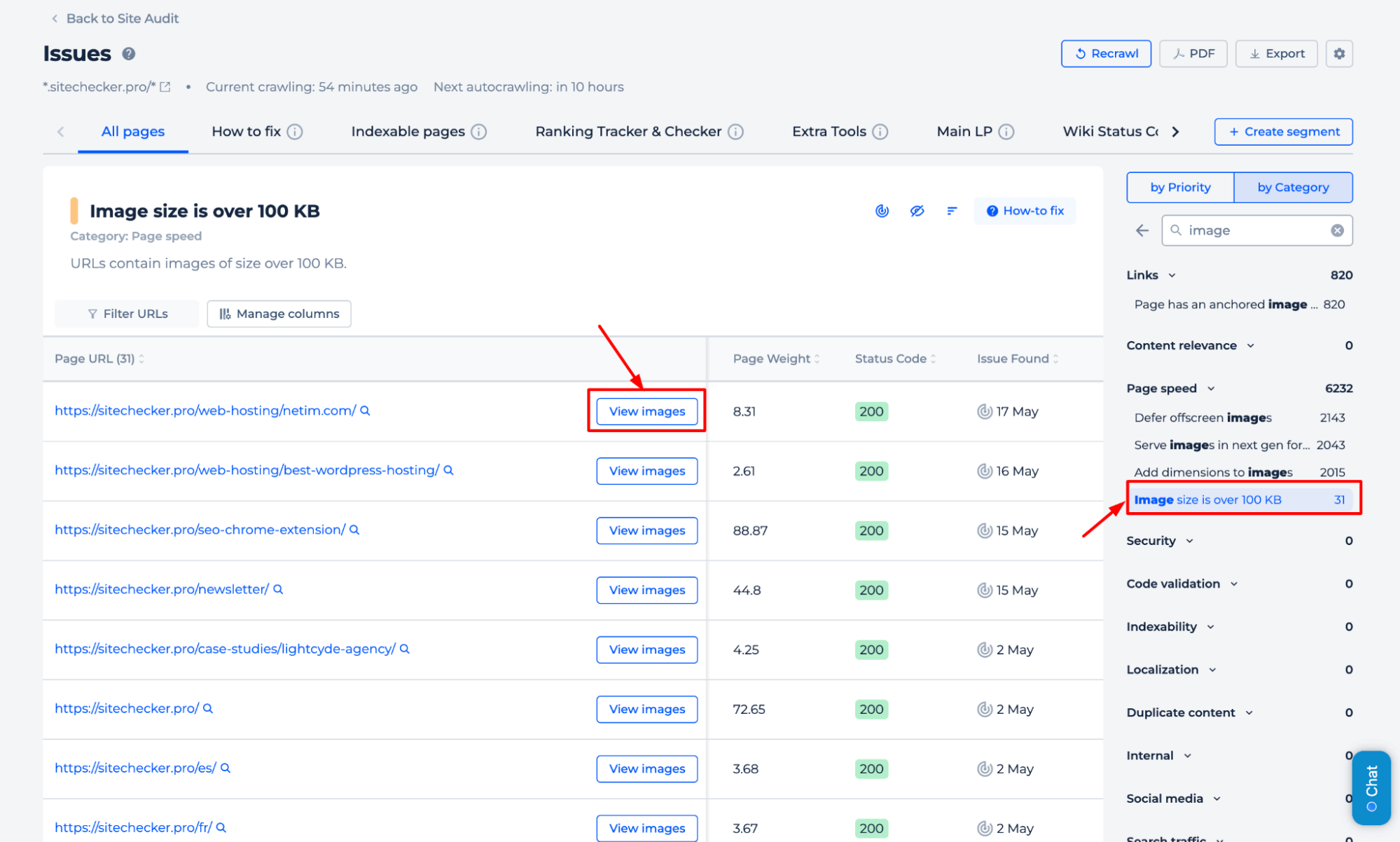1400x842 pixels.
Task: Click info icon beside Ranking Tracker & Checker
Action: coord(735,132)
